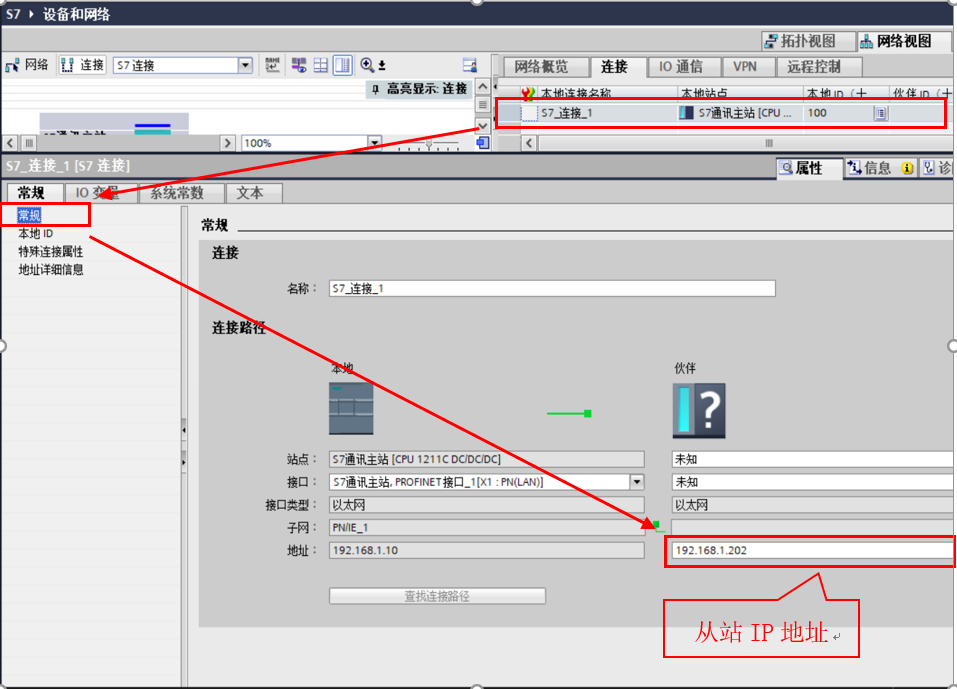Open the local 接口 PROFINET dropdown
Image resolution: width=957 pixels, height=689 pixels.
637,482
